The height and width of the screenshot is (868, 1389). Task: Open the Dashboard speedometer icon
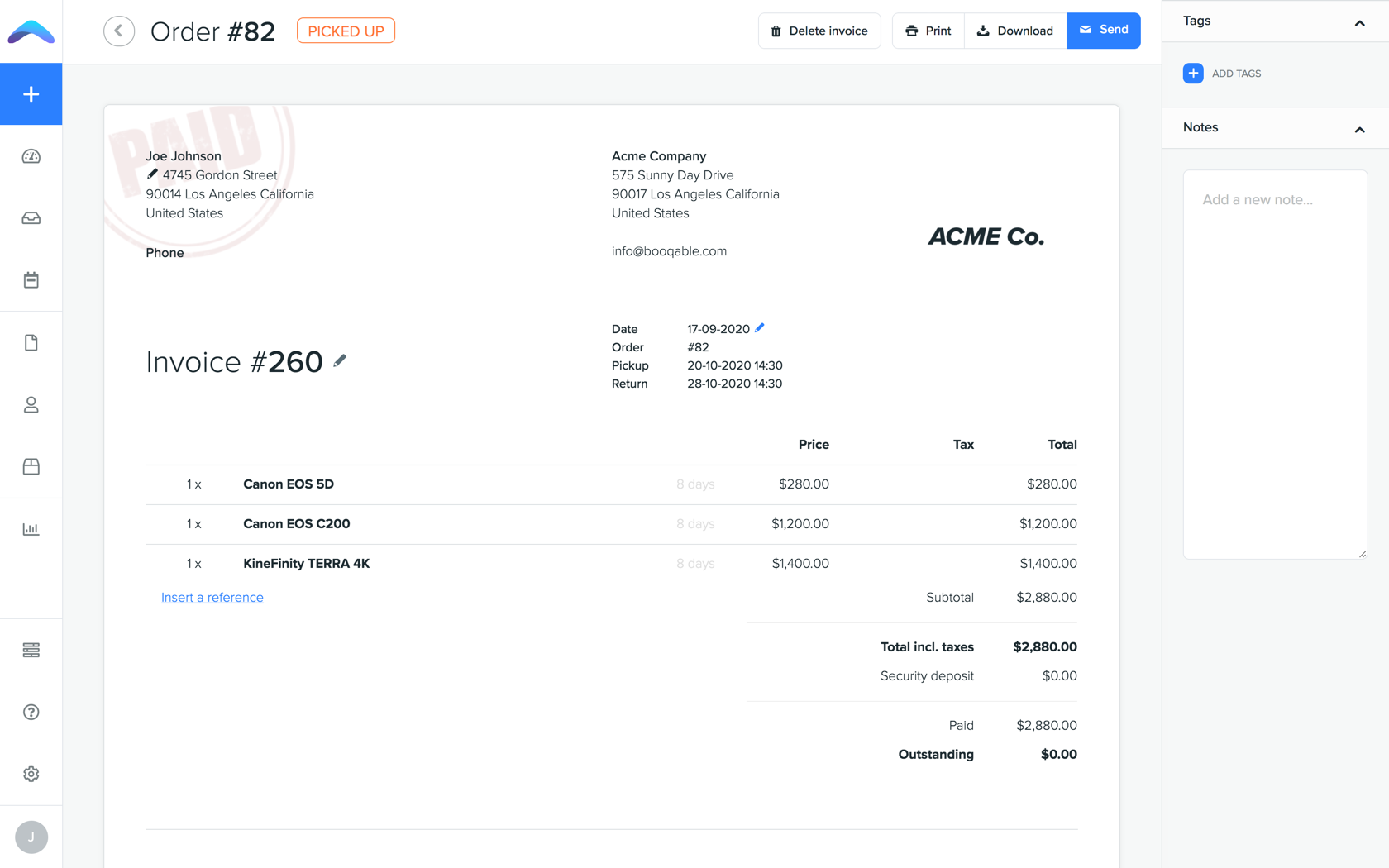31,155
